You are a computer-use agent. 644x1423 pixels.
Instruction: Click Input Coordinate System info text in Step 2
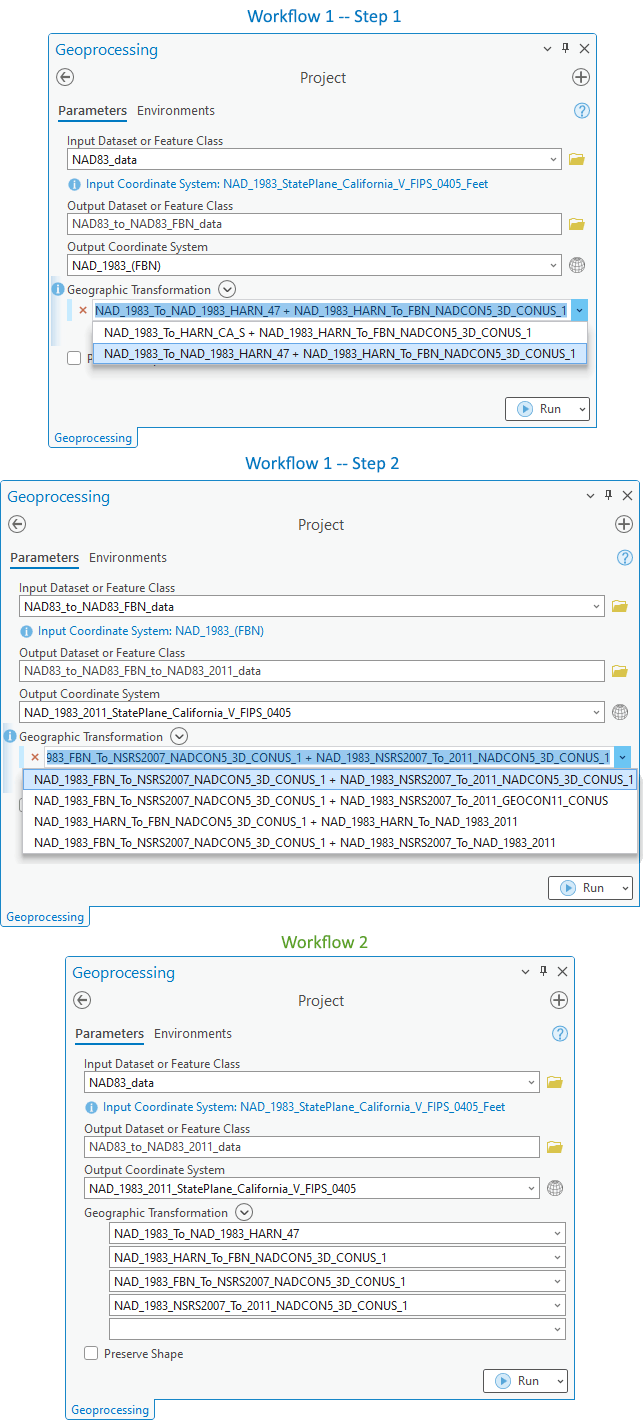coord(151,631)
